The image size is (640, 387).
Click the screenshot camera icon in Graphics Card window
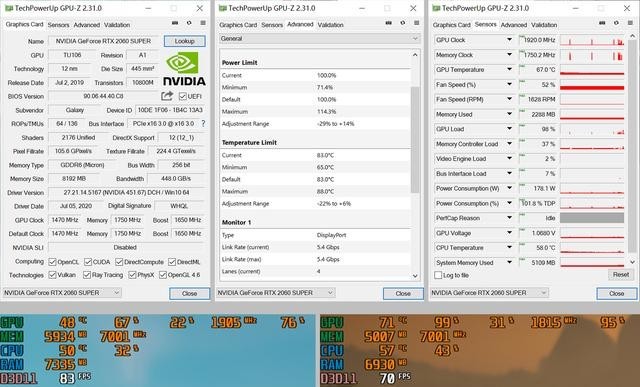tap(175, 23)
